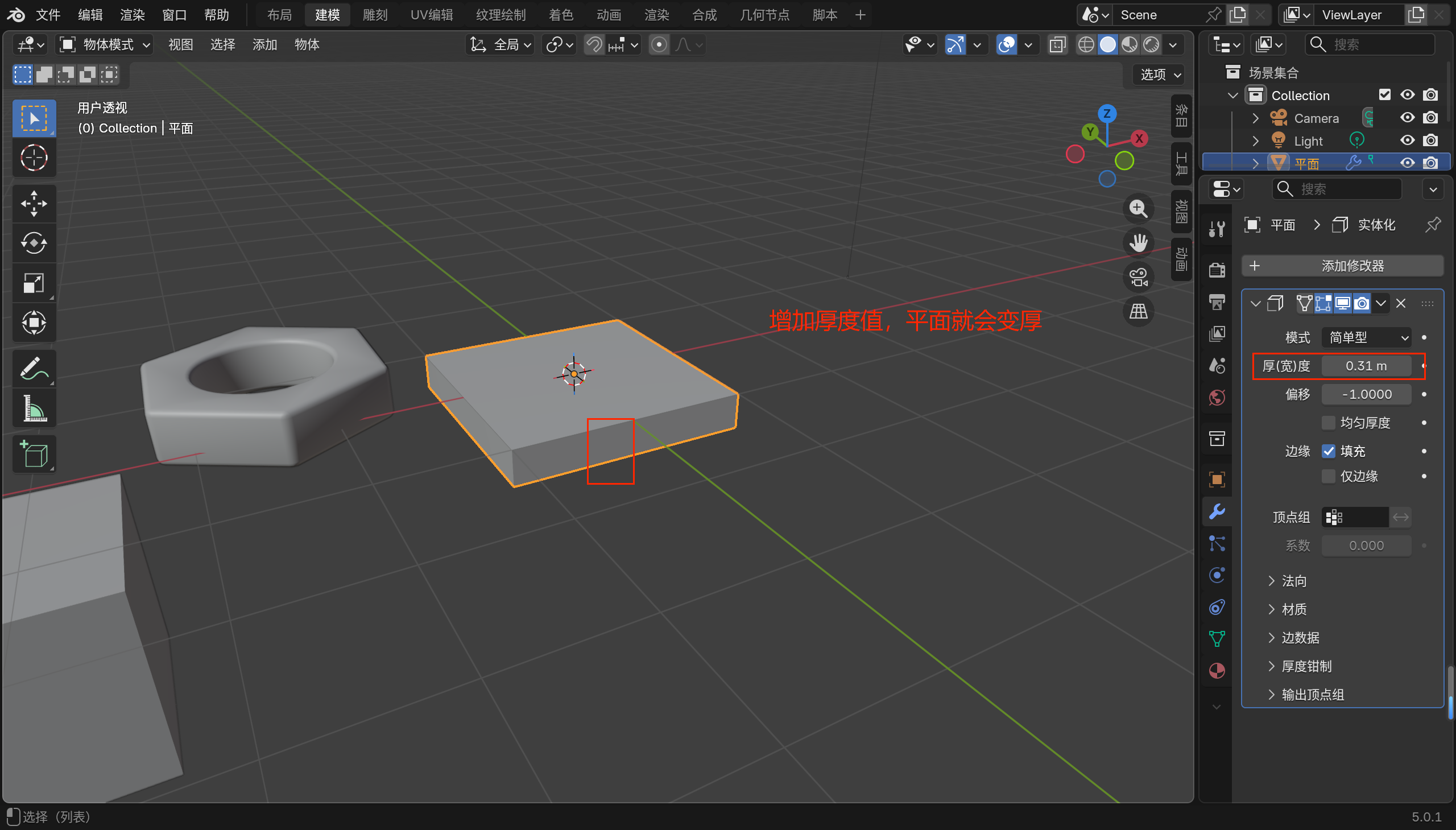Select the Measure tool
The height and width of the screenshot is (830, 1456).
pos(34,408)
